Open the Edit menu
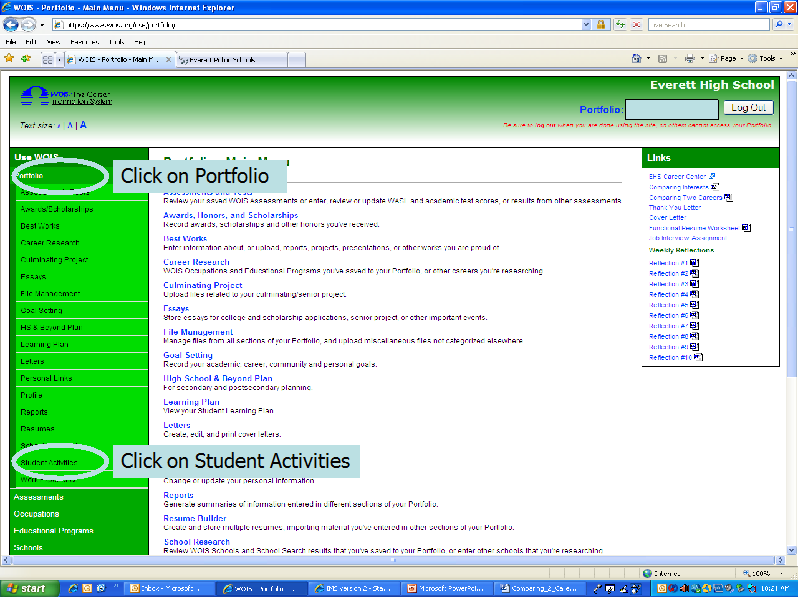Viewport: 800px width, 600px height. point(31,42)
